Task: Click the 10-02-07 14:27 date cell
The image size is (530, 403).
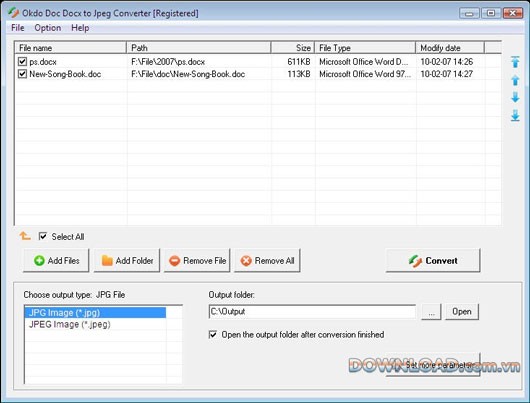Action: tap(447, 74)
